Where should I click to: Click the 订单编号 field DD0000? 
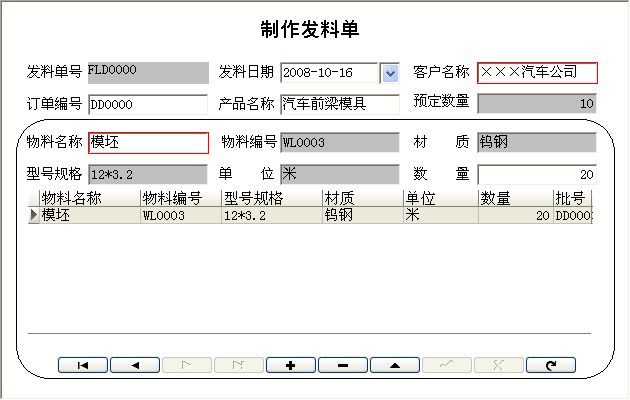[x=148, y=104]
